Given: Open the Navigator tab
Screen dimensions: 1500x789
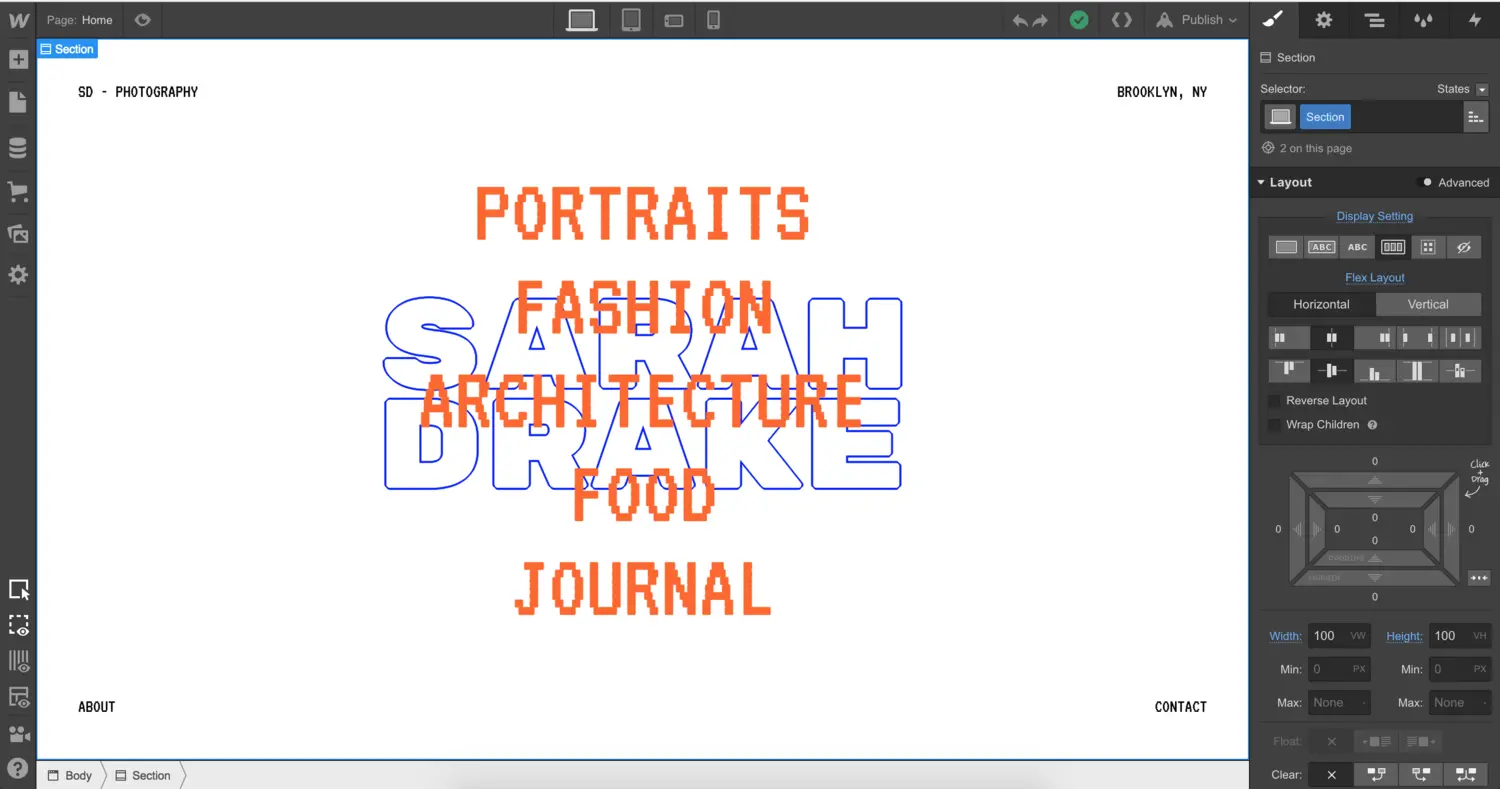Looking at the screenshot, I should (1374, 20).
